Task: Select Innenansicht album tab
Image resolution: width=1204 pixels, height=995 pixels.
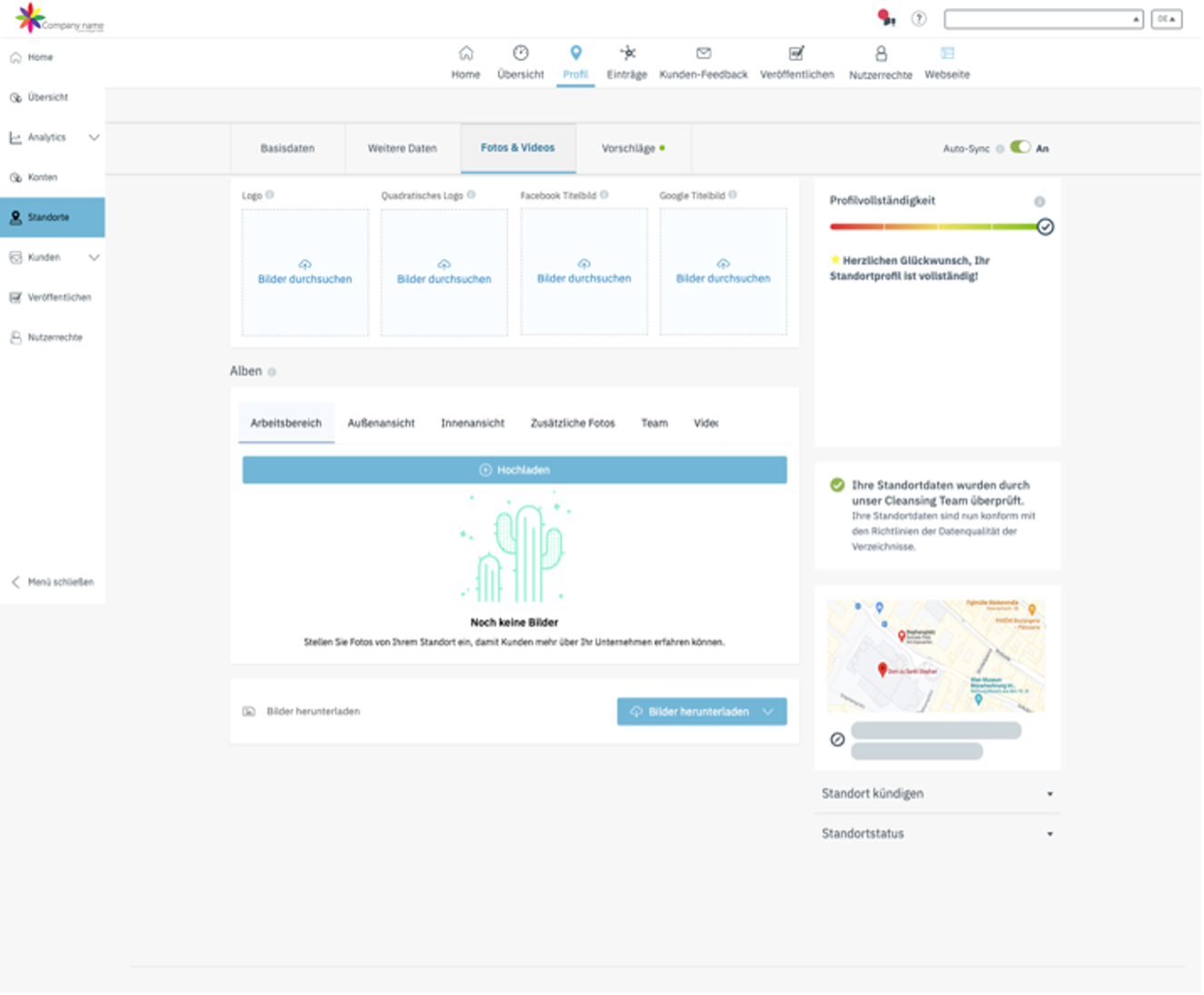Action: pyautogui.click(x=474, y=424)
